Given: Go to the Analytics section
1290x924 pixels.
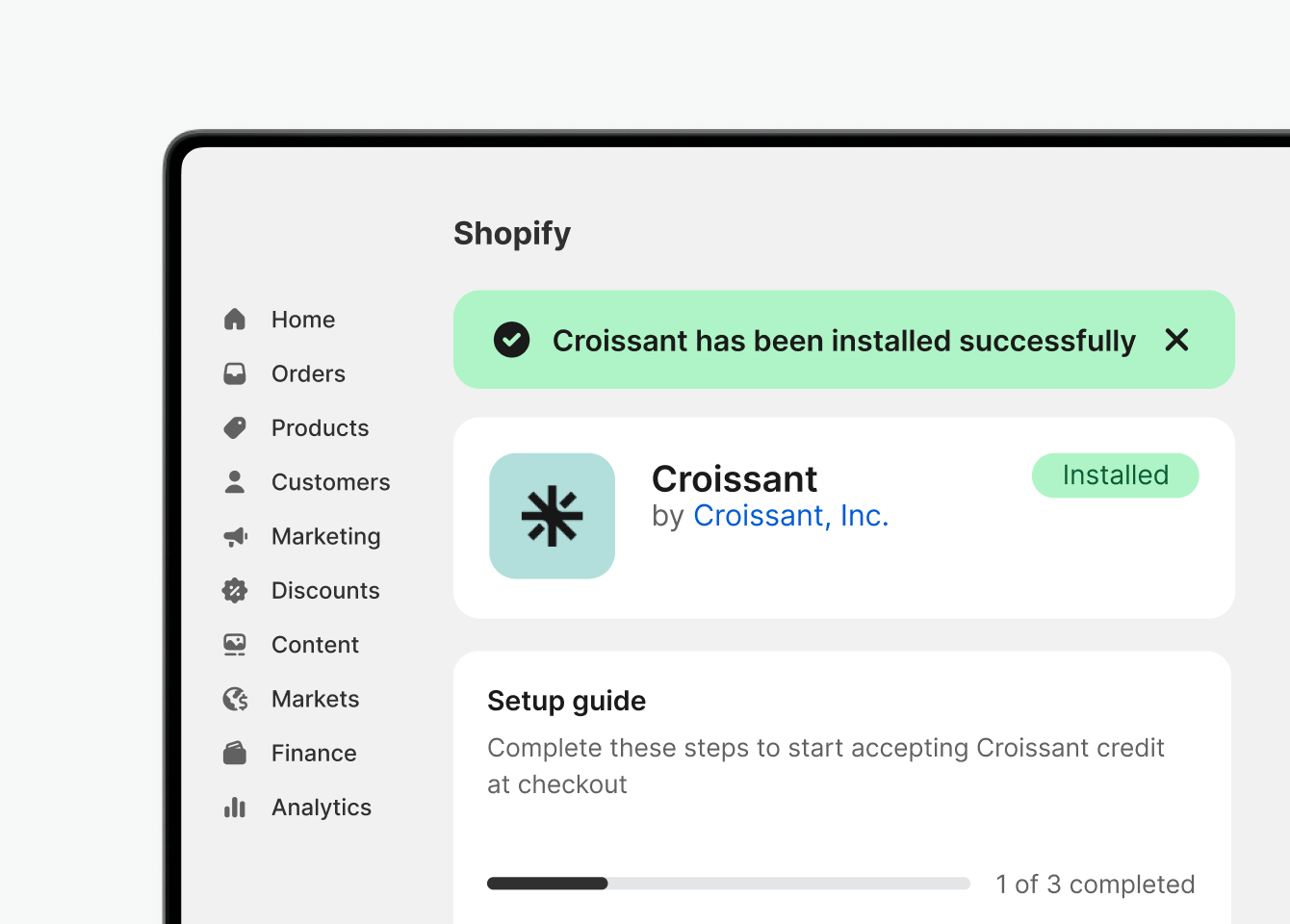Looking at the screenshot, I should coord(321,808).
